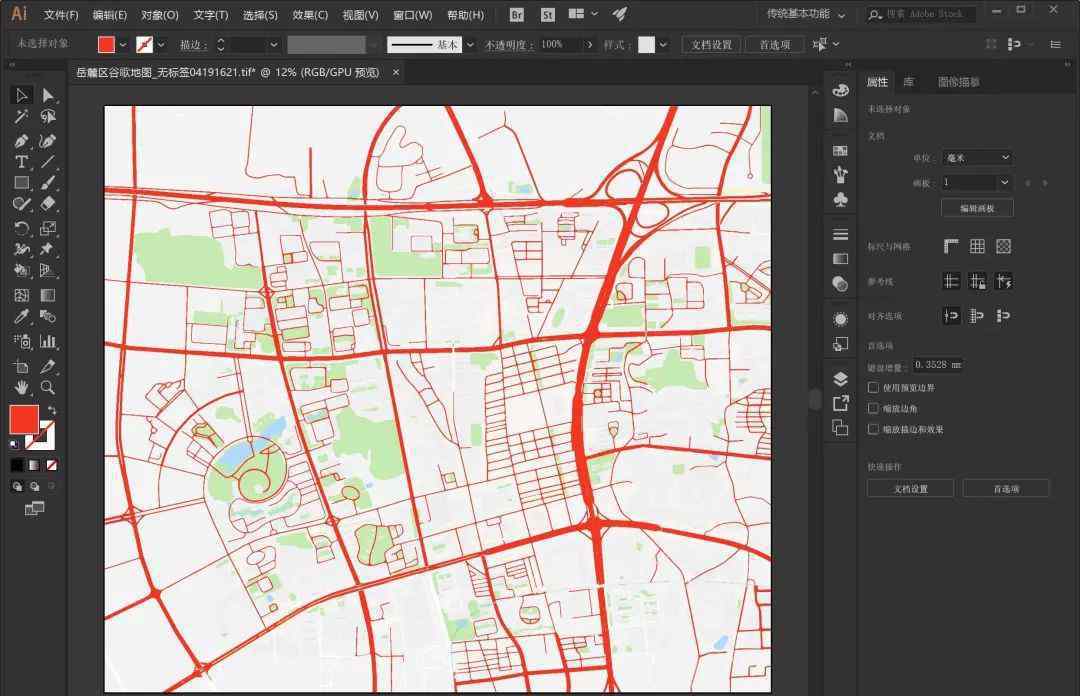The height and width of the screenshot is (696, 1080).
Task: Select the Zoom magnifier tool
Action: [x=48, y=387]
